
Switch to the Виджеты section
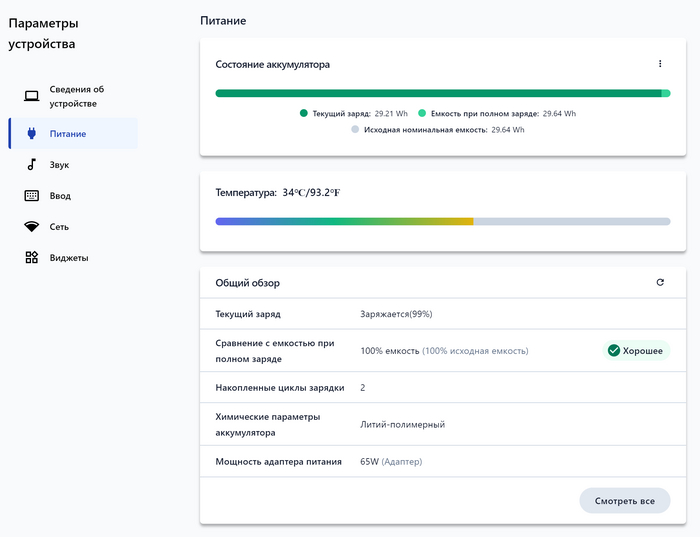click(69, 258)
